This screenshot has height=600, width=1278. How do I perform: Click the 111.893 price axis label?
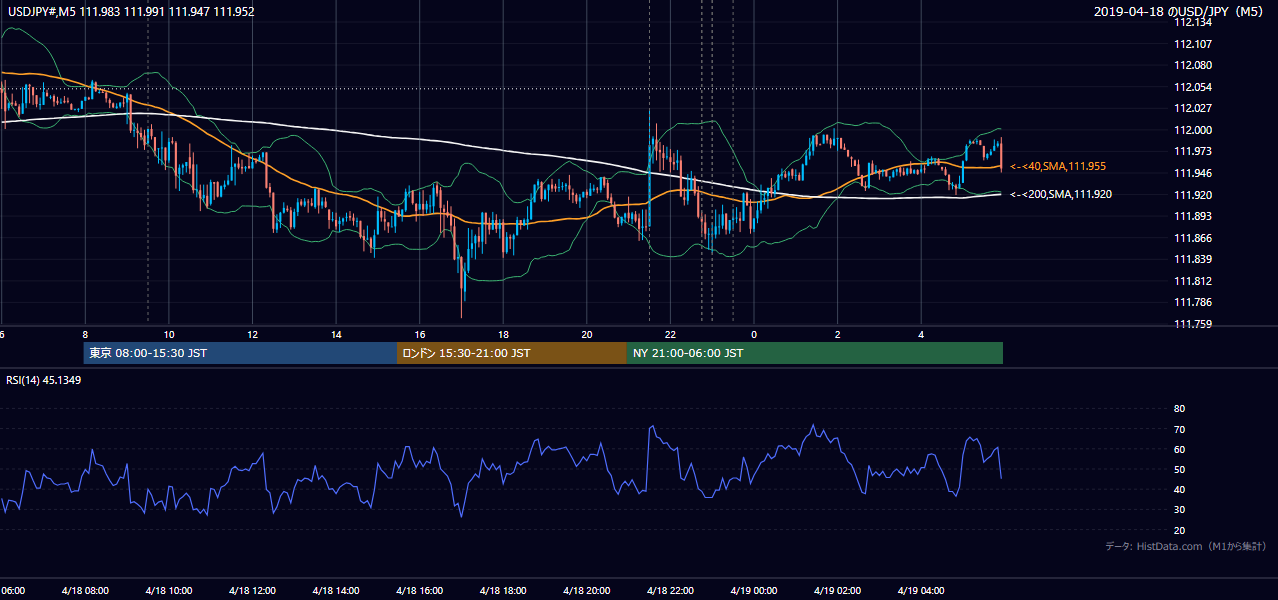point(1193,216)
